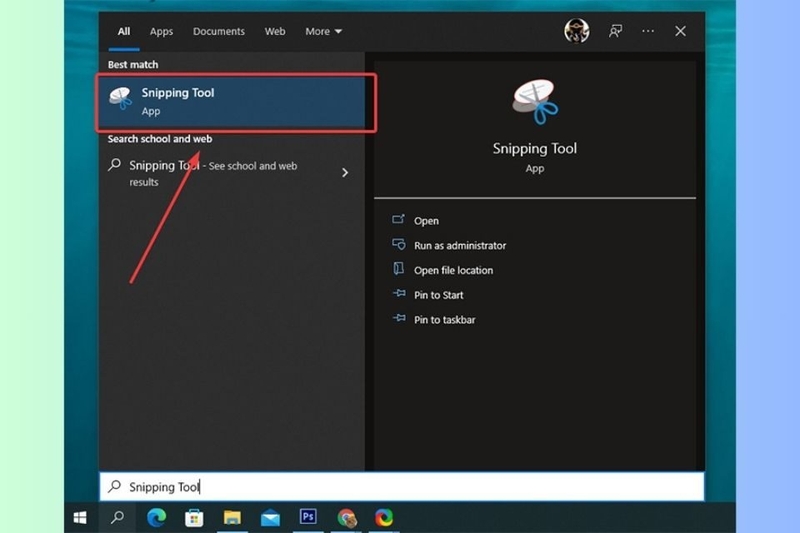
Task: Click the Run as administrator shield icon
Action: pos(398,244)
